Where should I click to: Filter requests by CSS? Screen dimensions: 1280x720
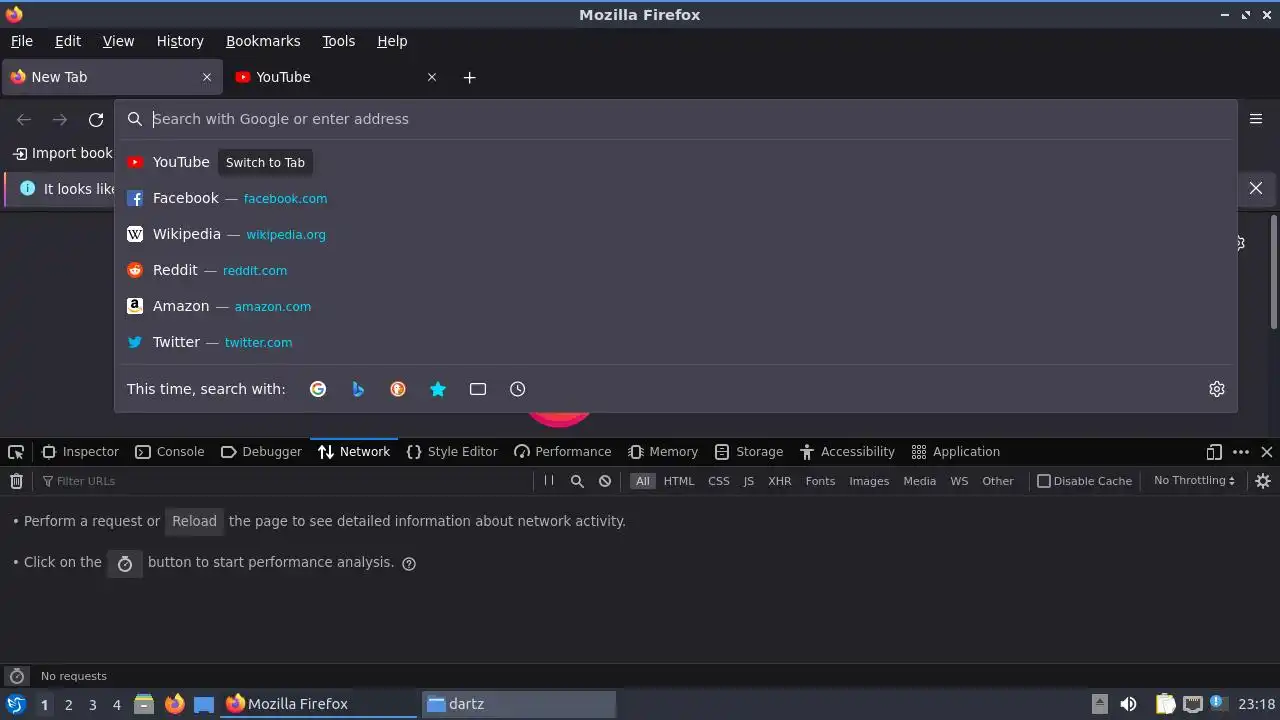tap(719, 481)
